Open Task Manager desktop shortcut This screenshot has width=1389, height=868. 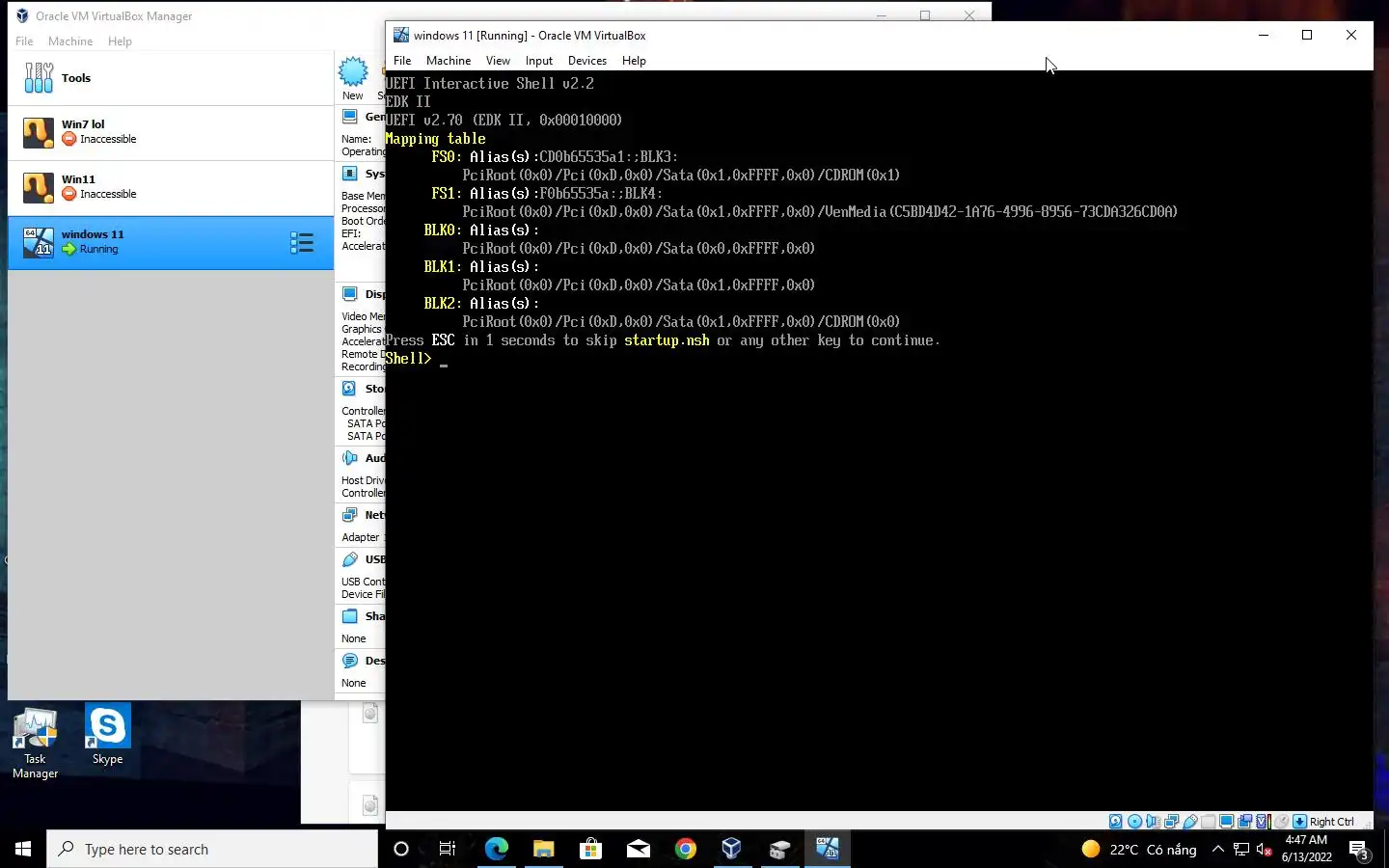pyautogui.click(x=35, y=743)
